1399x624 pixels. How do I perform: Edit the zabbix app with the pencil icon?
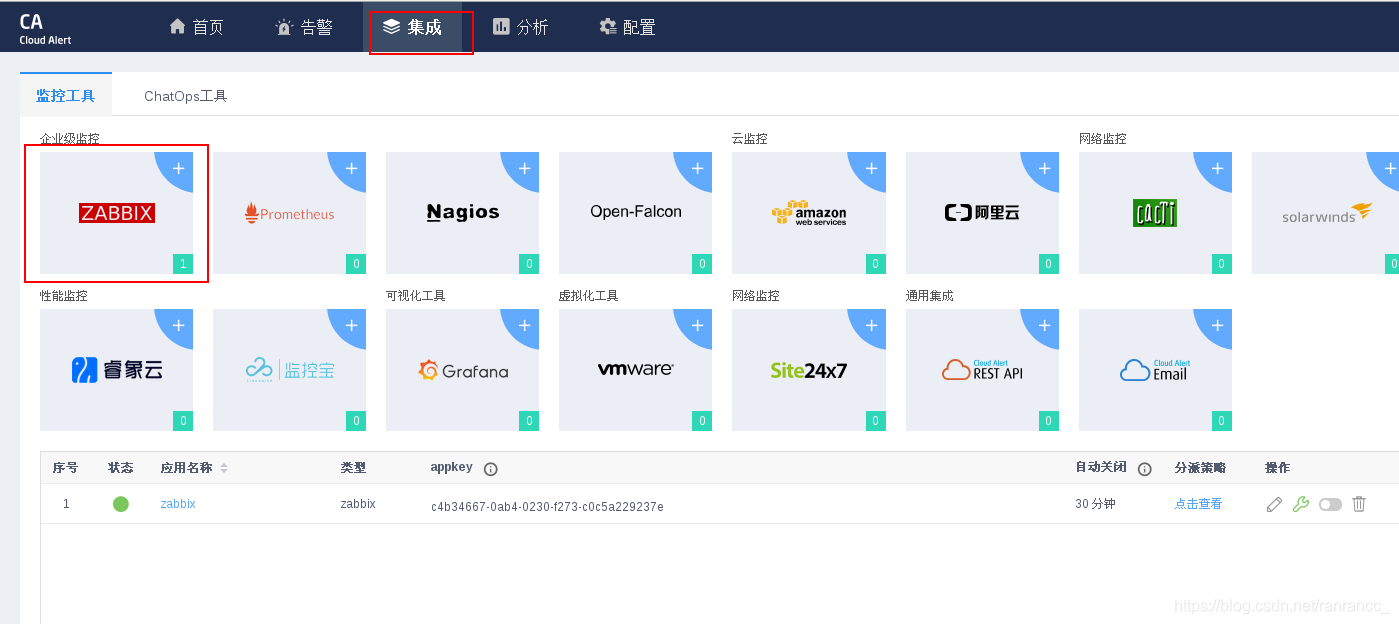pos(1274,503)
